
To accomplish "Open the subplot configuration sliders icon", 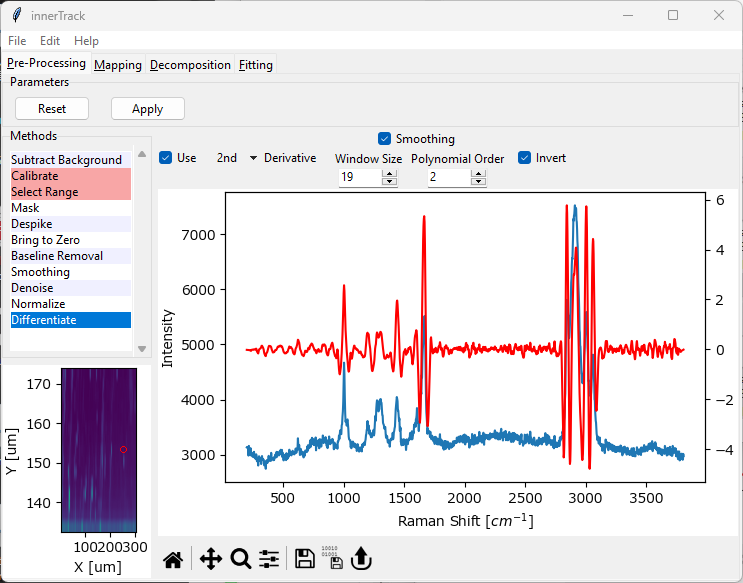I will click(x=269, y=559).
